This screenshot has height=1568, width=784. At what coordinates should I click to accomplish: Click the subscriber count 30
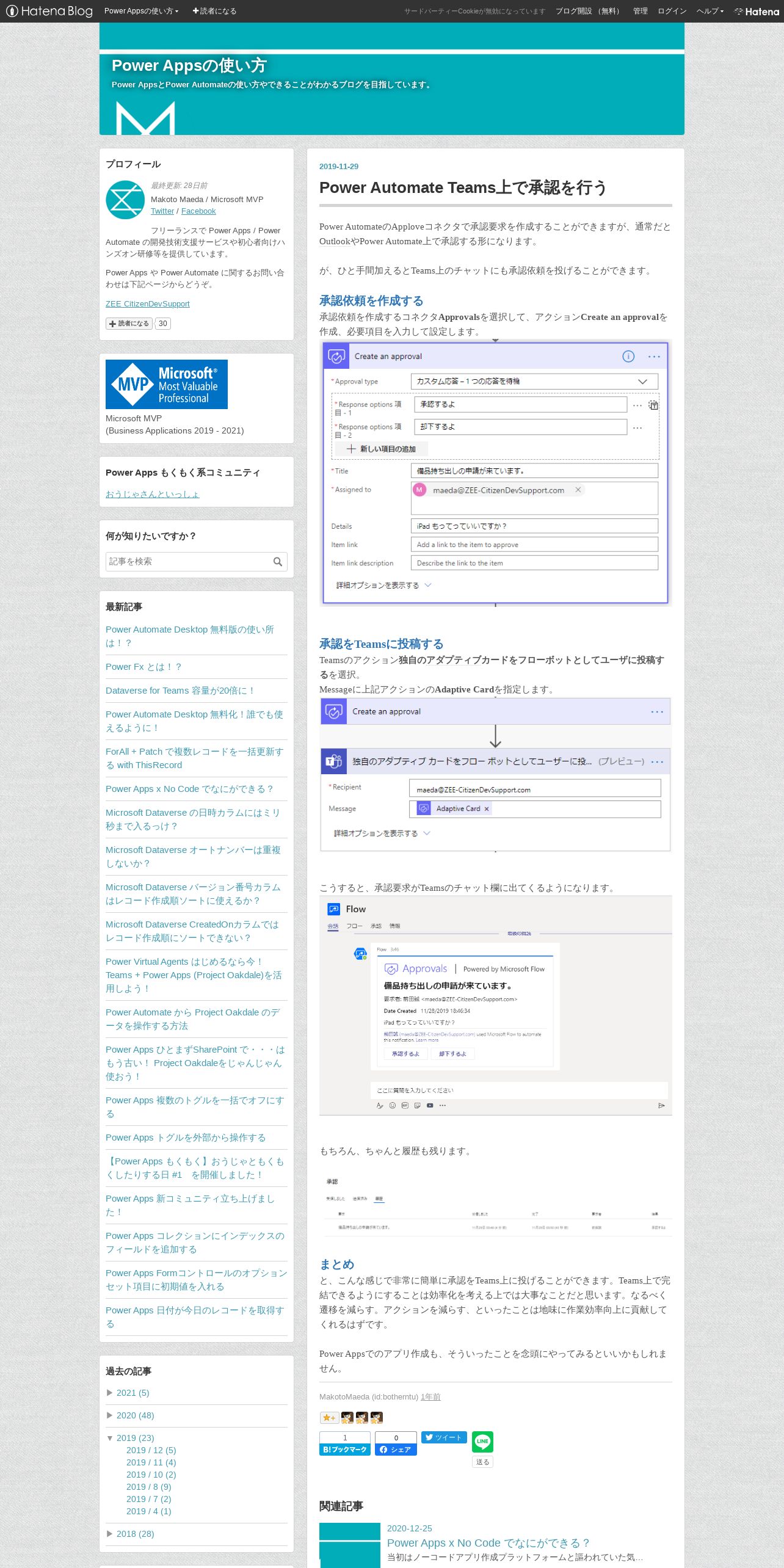pyautogui.click(x=162, y=324)
